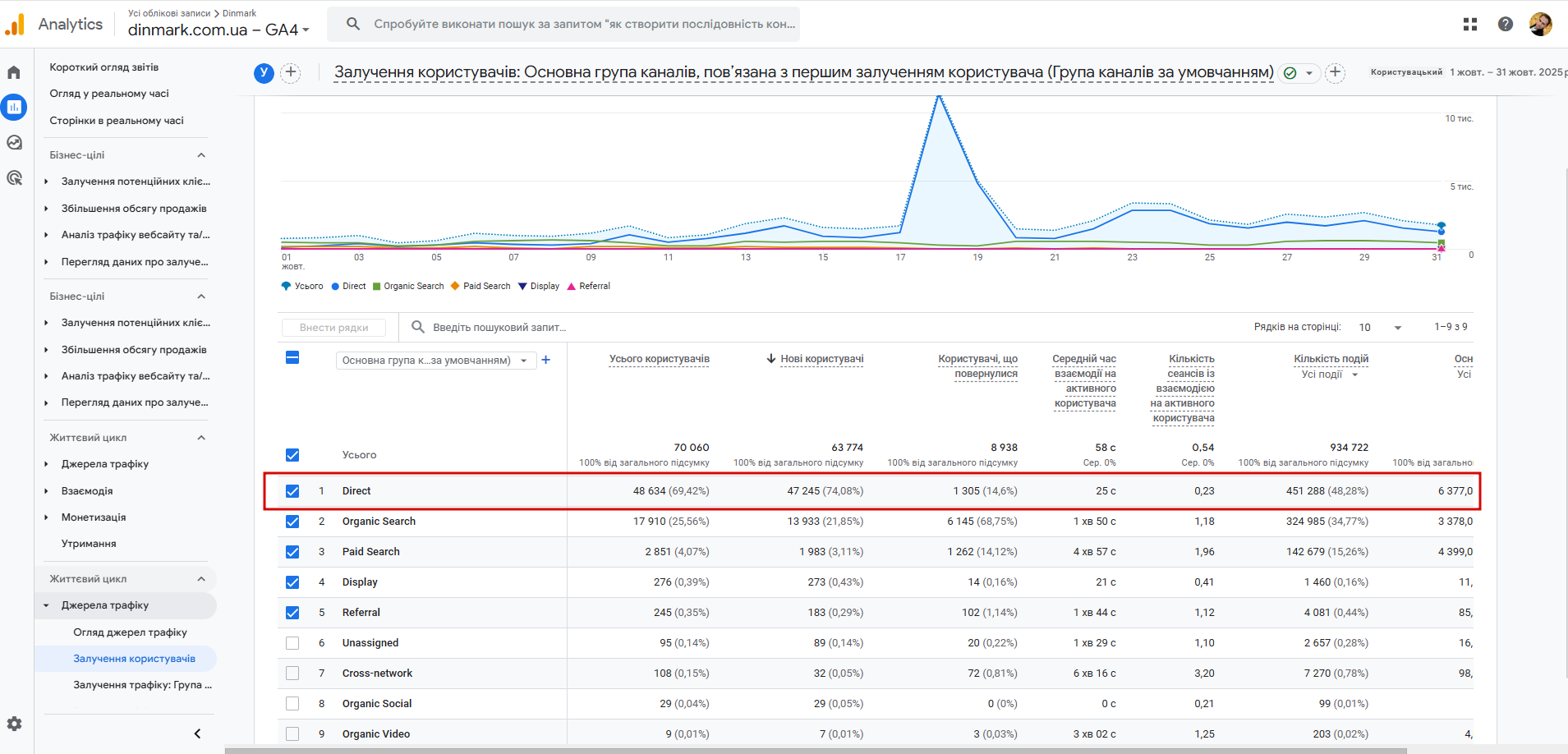Collapse the first Бізнес-цілі section

click(x=201, y=155)
